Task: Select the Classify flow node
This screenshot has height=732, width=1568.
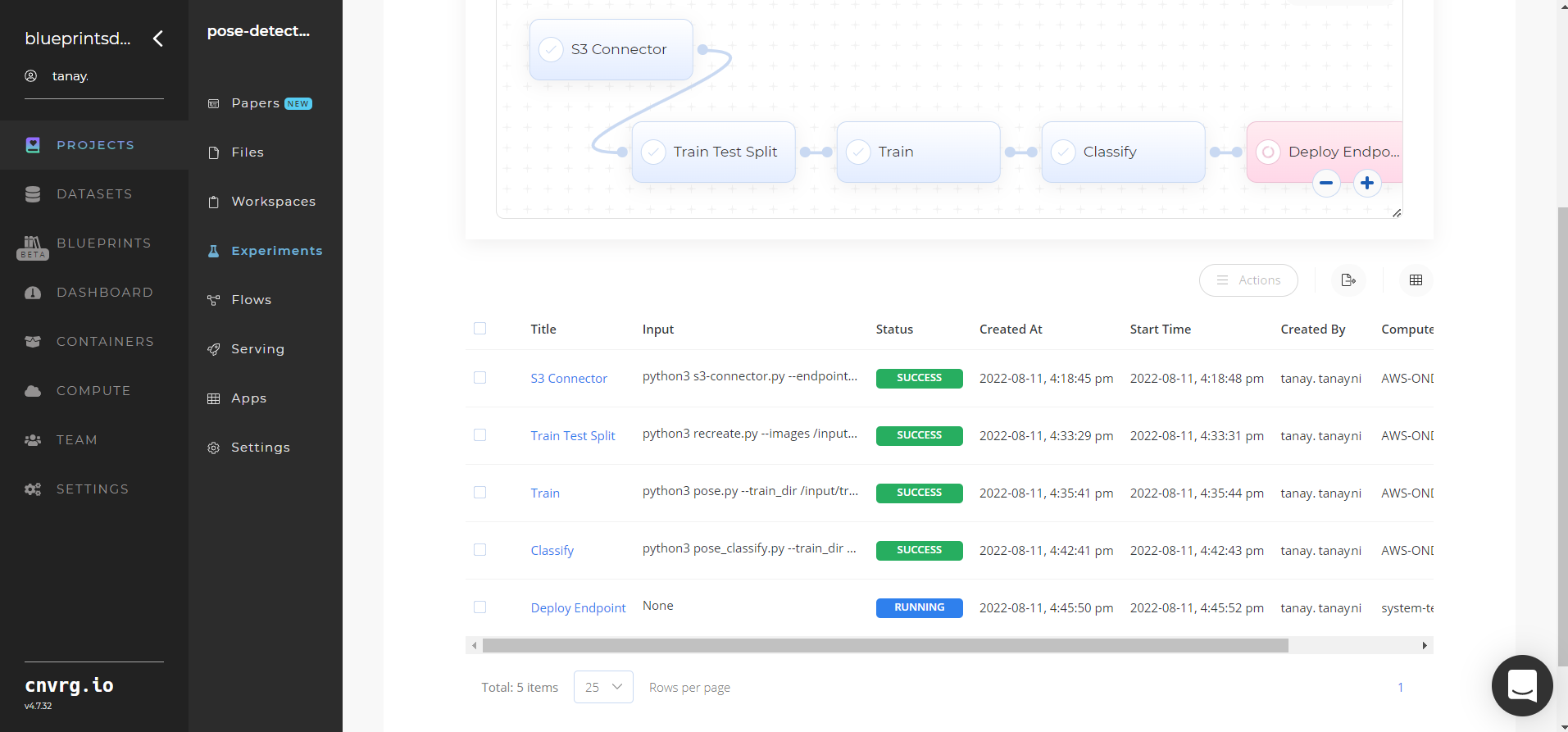Action: click(1124, 152)
